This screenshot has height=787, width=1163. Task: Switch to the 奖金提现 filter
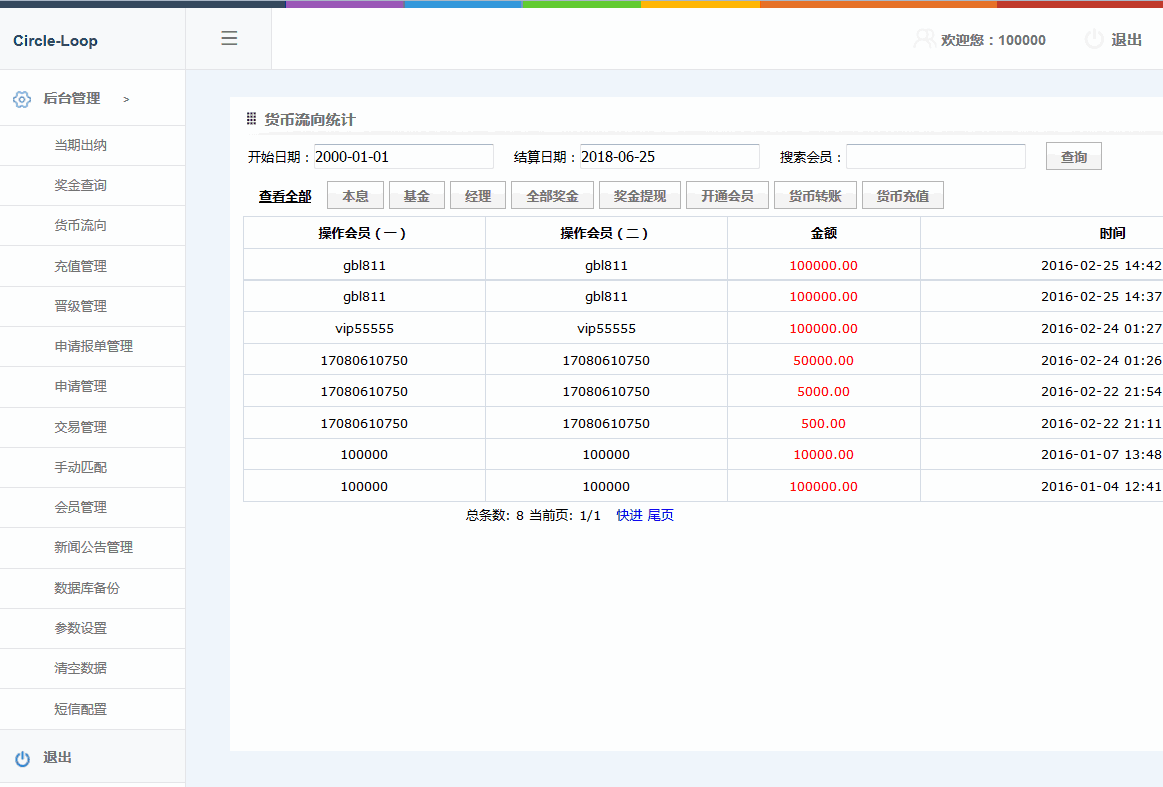[x=639, y=196]
